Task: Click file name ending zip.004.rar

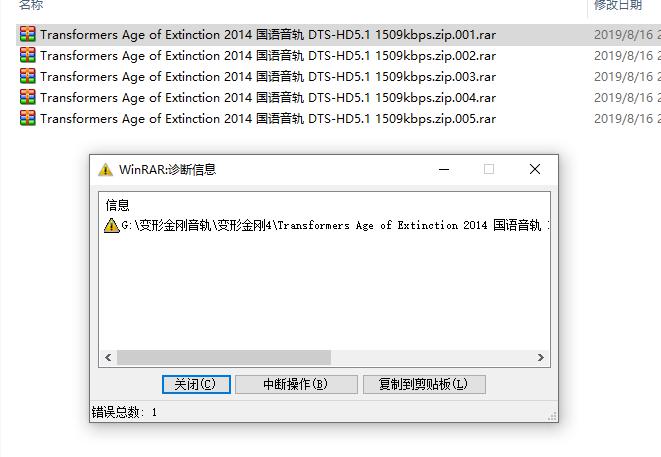Action: tap(268, 98)
